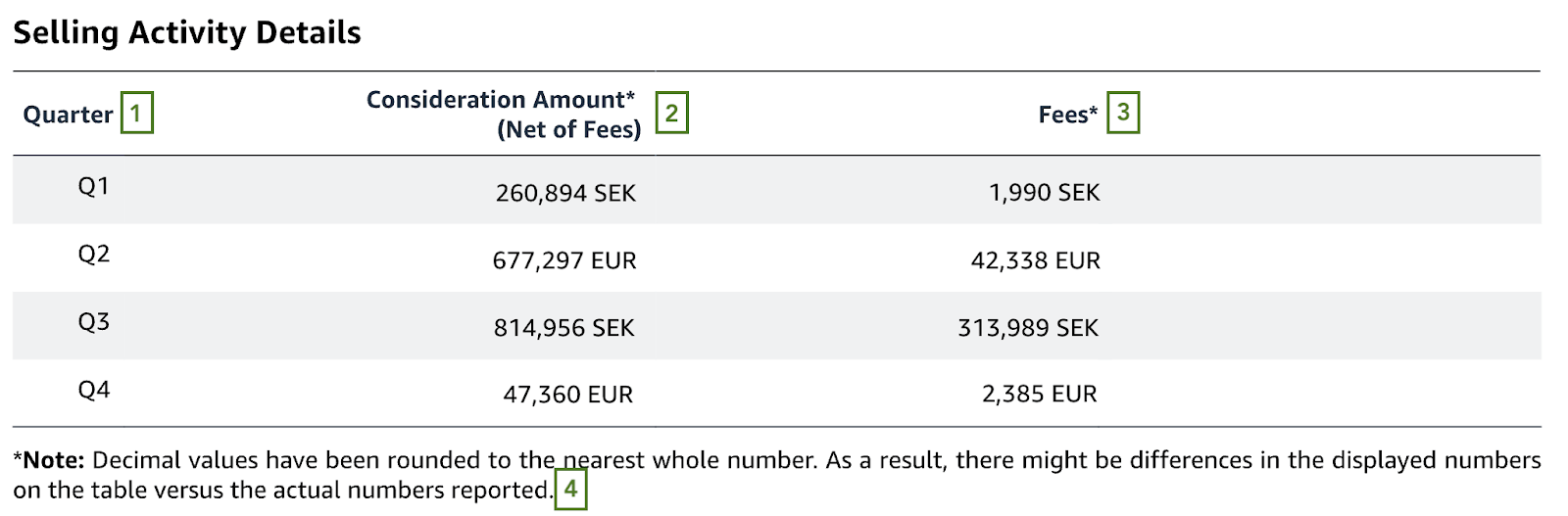Viewport: 1568px width, 516px height.
Task: Click the 1,990 SEK fees value
Action: pyautogui.click(x=1044, y=193)
